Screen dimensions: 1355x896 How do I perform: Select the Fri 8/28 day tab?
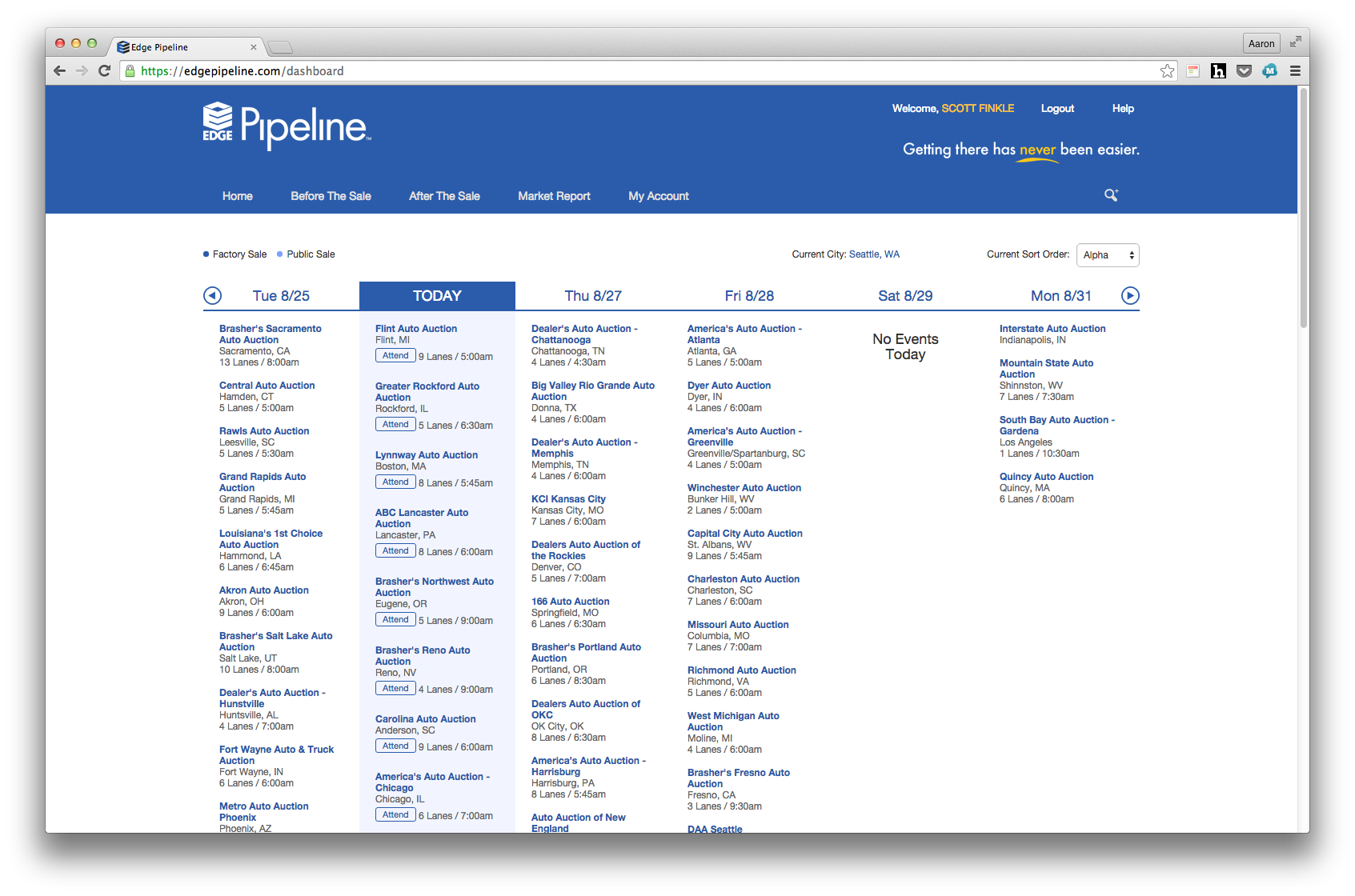tap(749, 296)
